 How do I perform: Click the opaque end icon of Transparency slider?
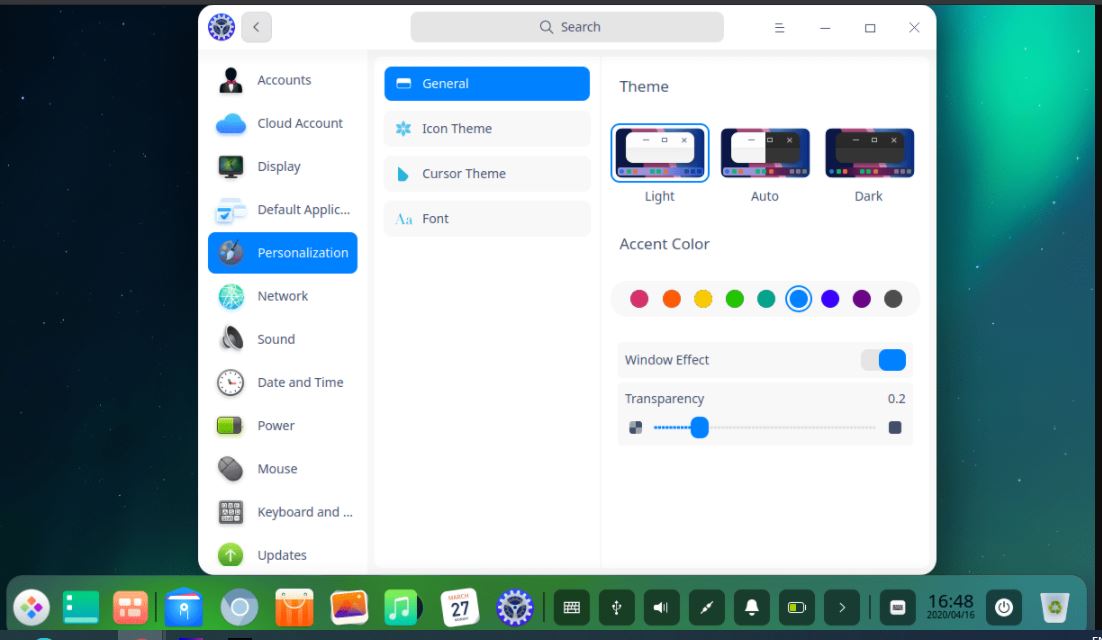coord(895,427)
